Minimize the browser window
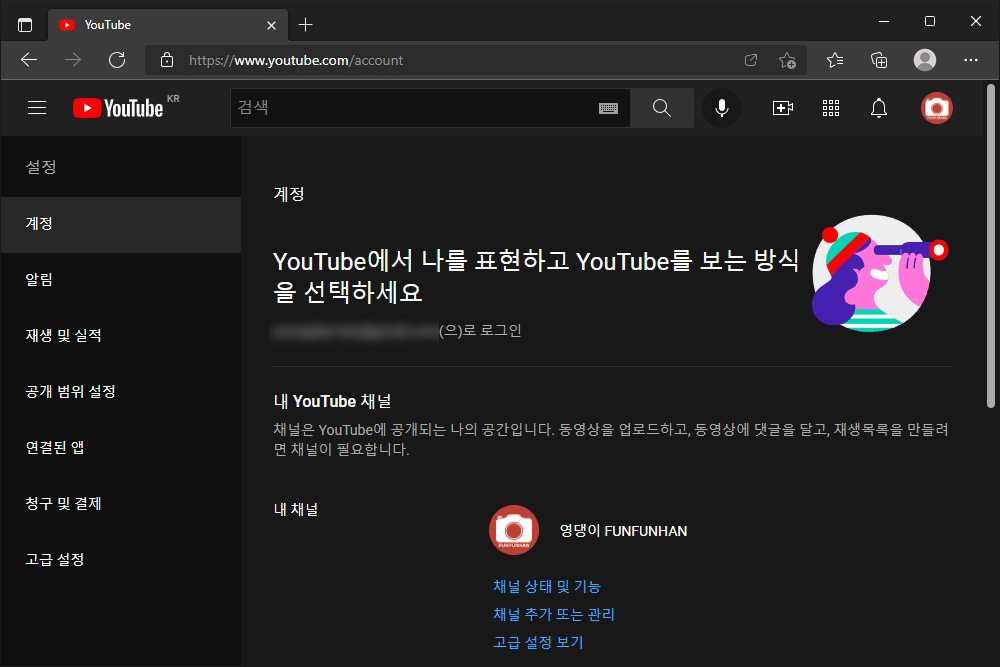Screen dimensions: 1000x667 click(x=884, y=22)
